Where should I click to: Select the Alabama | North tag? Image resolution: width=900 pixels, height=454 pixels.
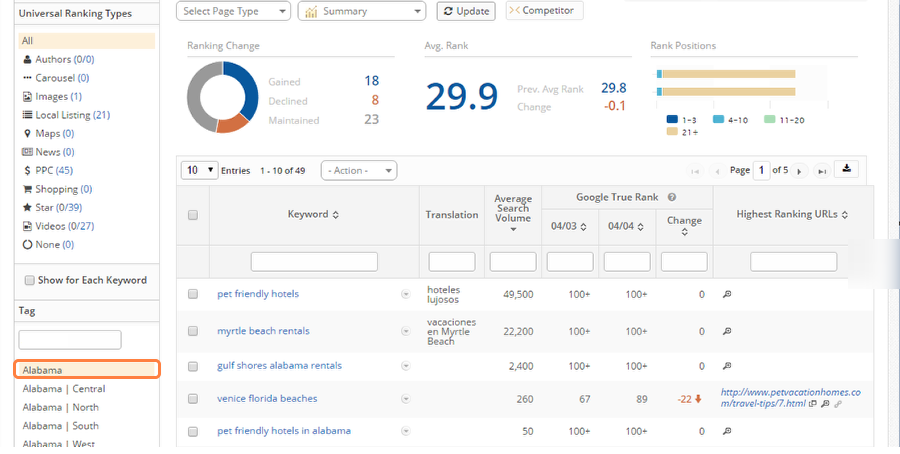[x=60, y=407]
